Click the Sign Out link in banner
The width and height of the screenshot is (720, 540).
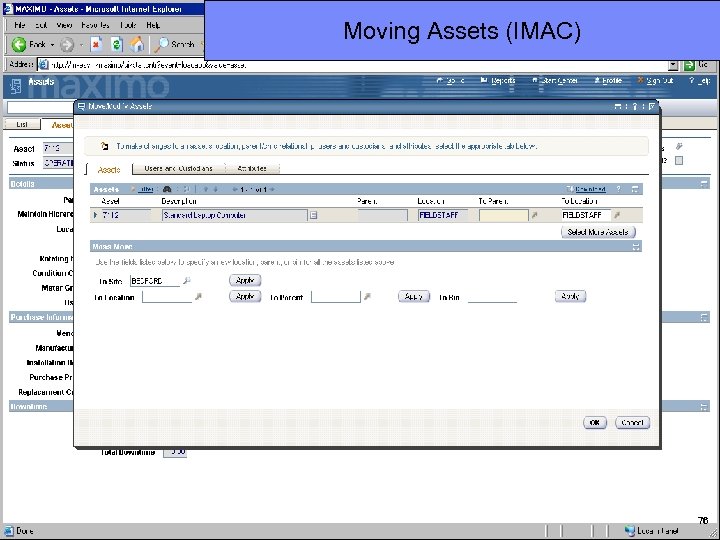[x=659, y=81]
